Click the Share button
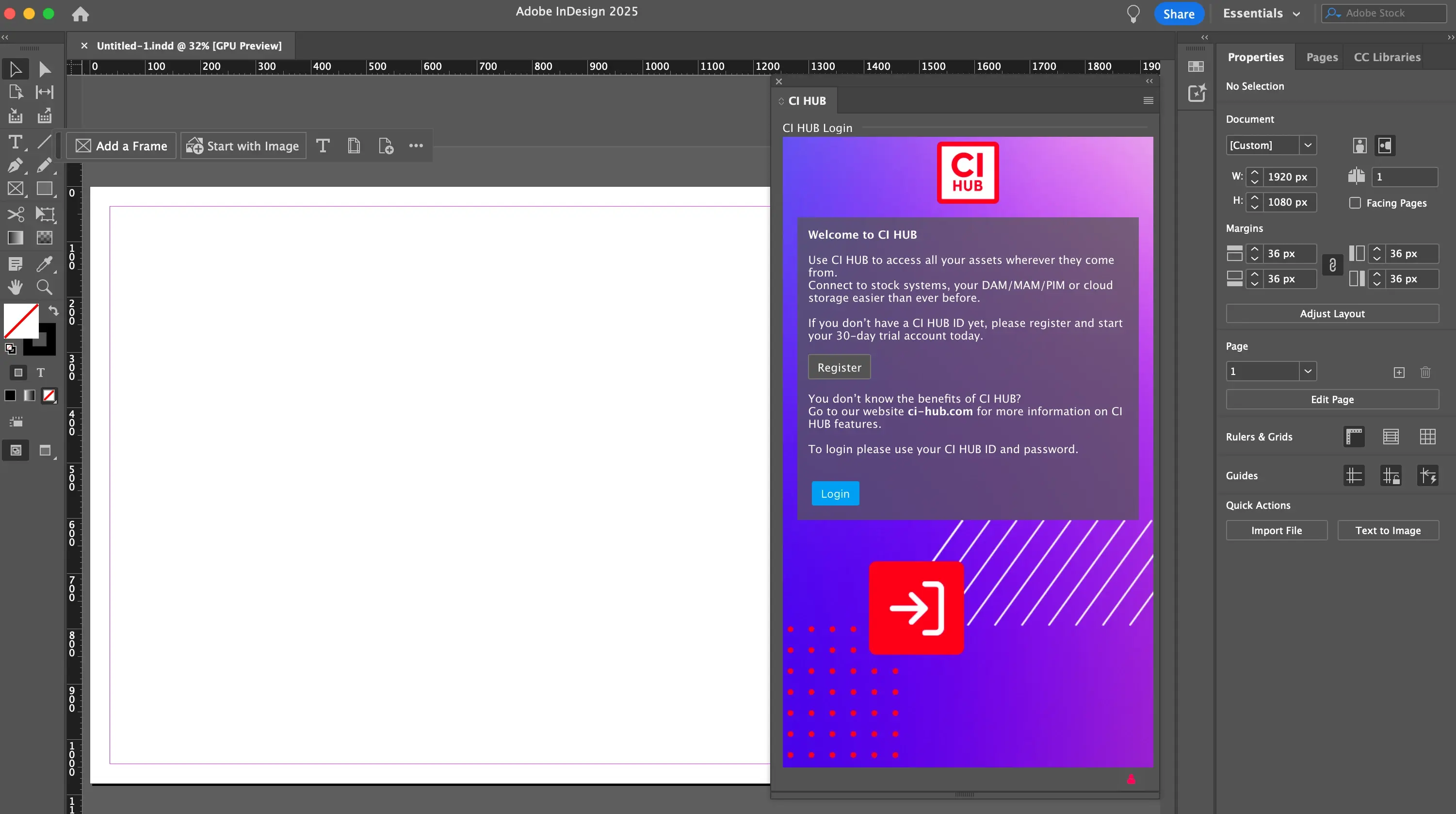This screenshot has width=1456, height=814. pyautogui.click(x=1179, y=14)
